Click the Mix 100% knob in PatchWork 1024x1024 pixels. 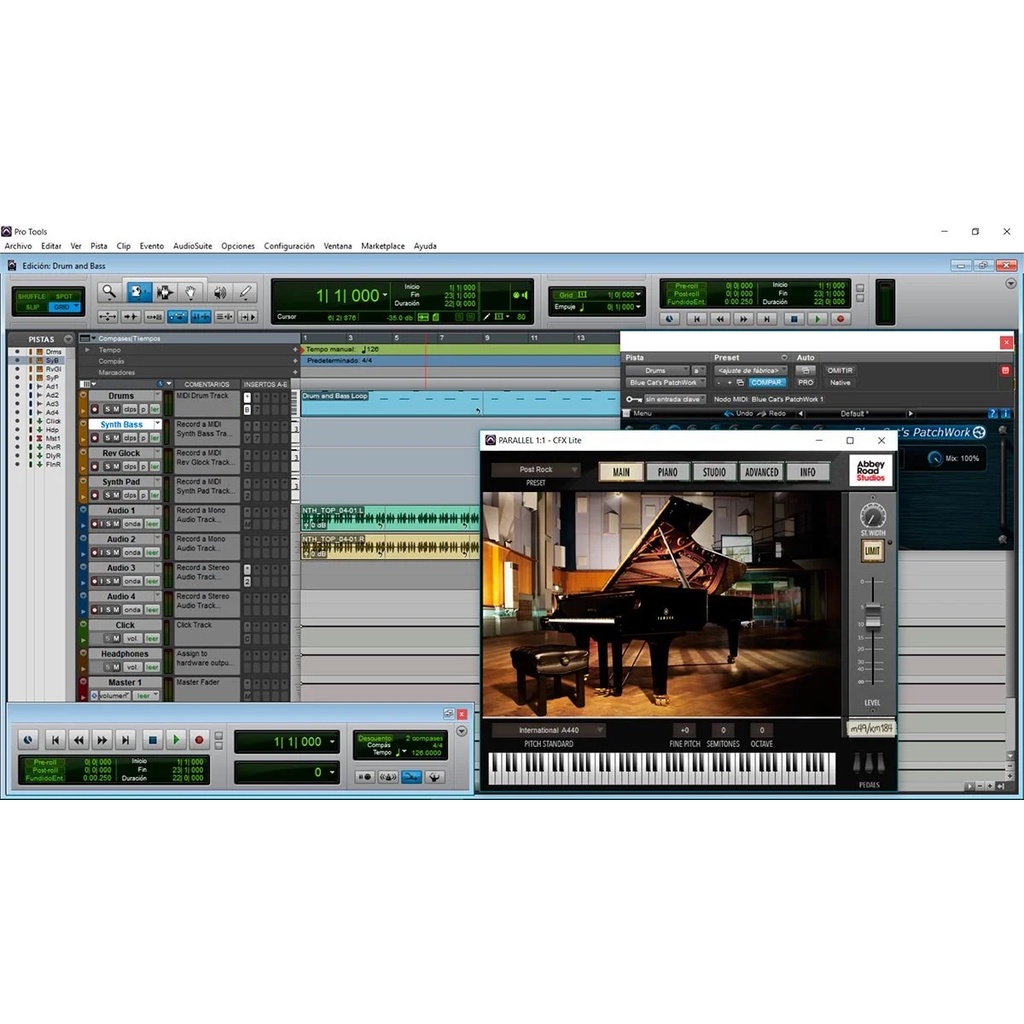(935, 458)
